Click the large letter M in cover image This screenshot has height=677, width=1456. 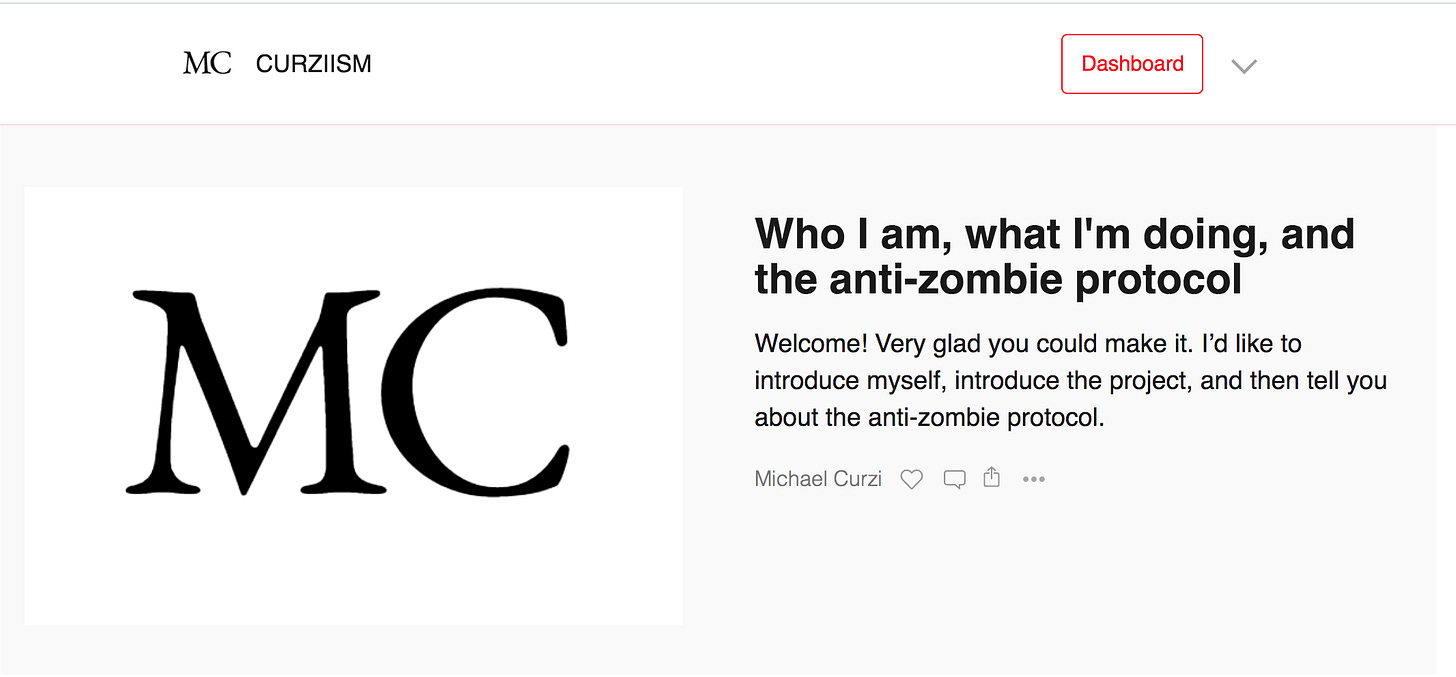pyautogui.click(x=255, y=391)
